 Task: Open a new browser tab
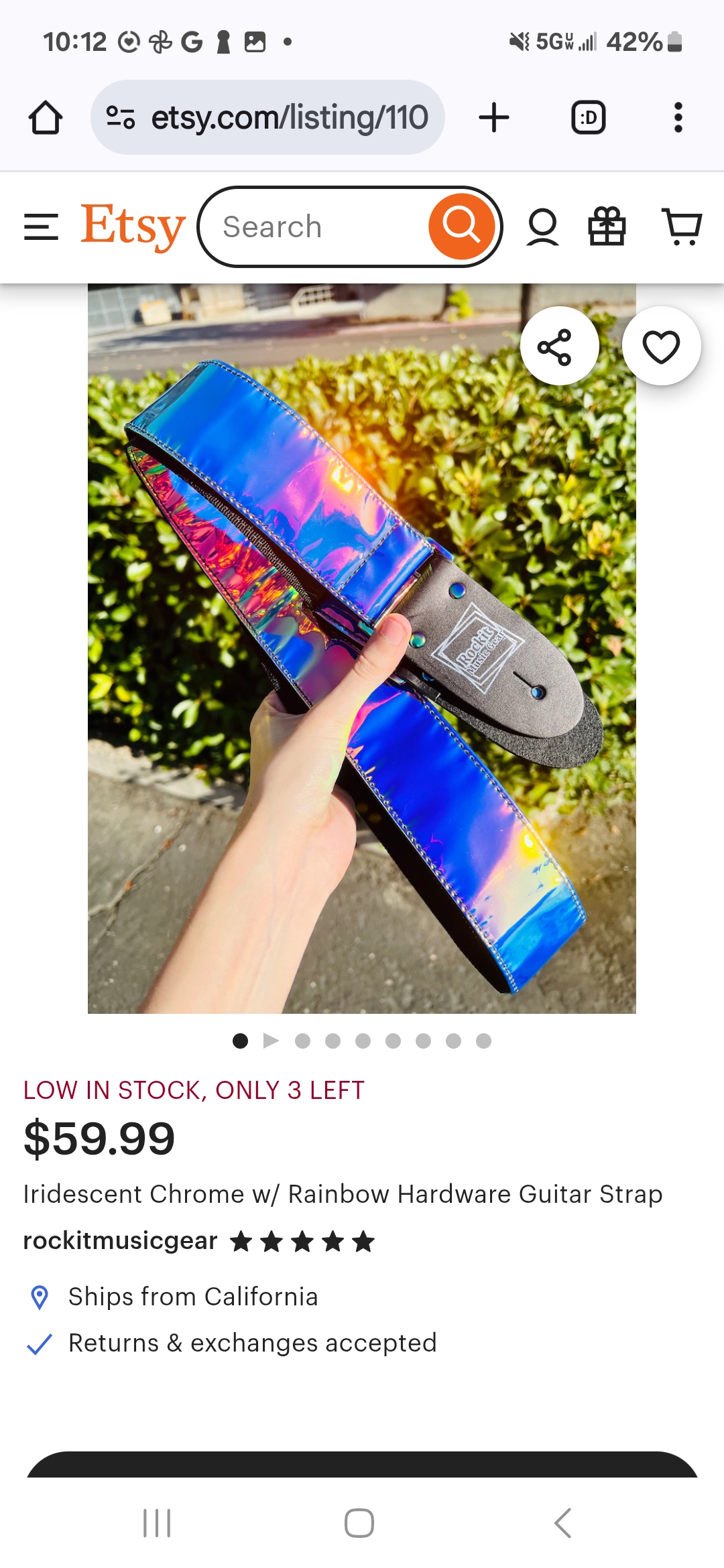click(494, 118)
